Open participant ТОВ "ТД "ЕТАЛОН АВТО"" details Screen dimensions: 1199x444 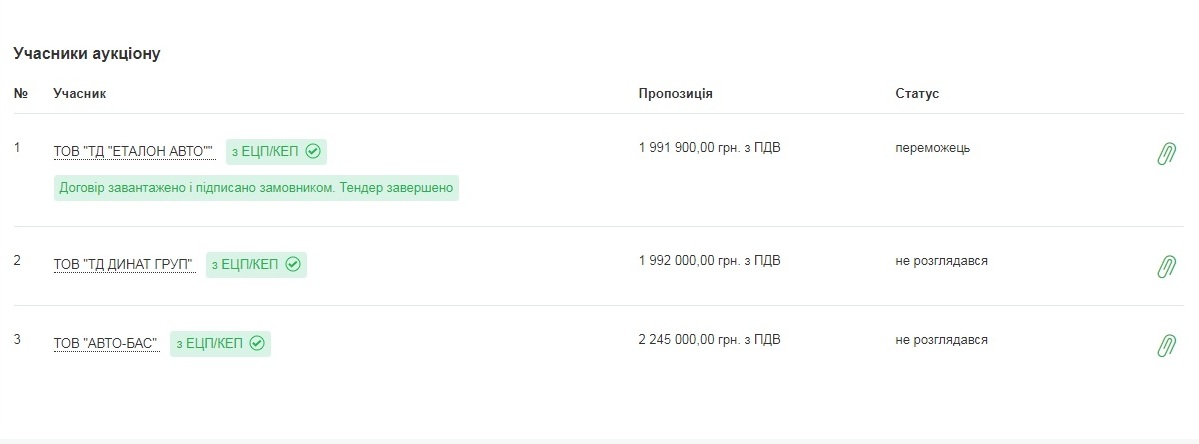pyautogui.click(x=135, y=152)
